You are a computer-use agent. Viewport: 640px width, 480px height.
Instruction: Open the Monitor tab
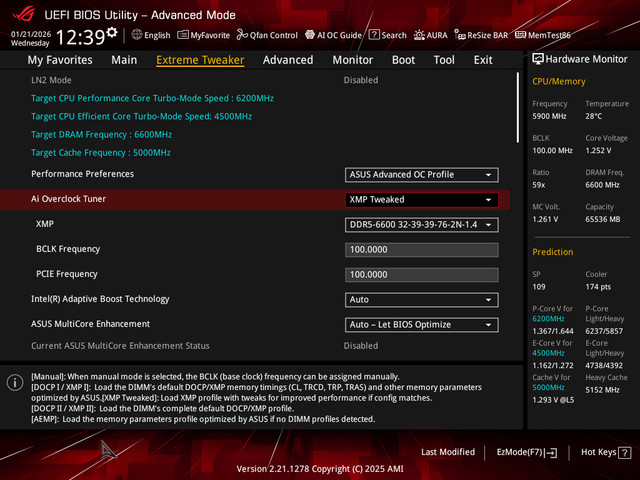click(353, 60)
